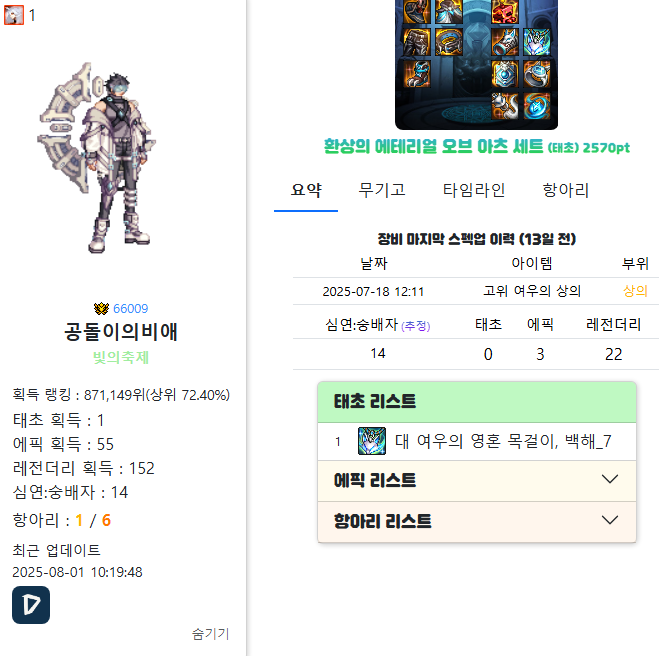The image size is (659, 656).
Task: Expand the 항아리 리스트 section
Action: point(477,522)
